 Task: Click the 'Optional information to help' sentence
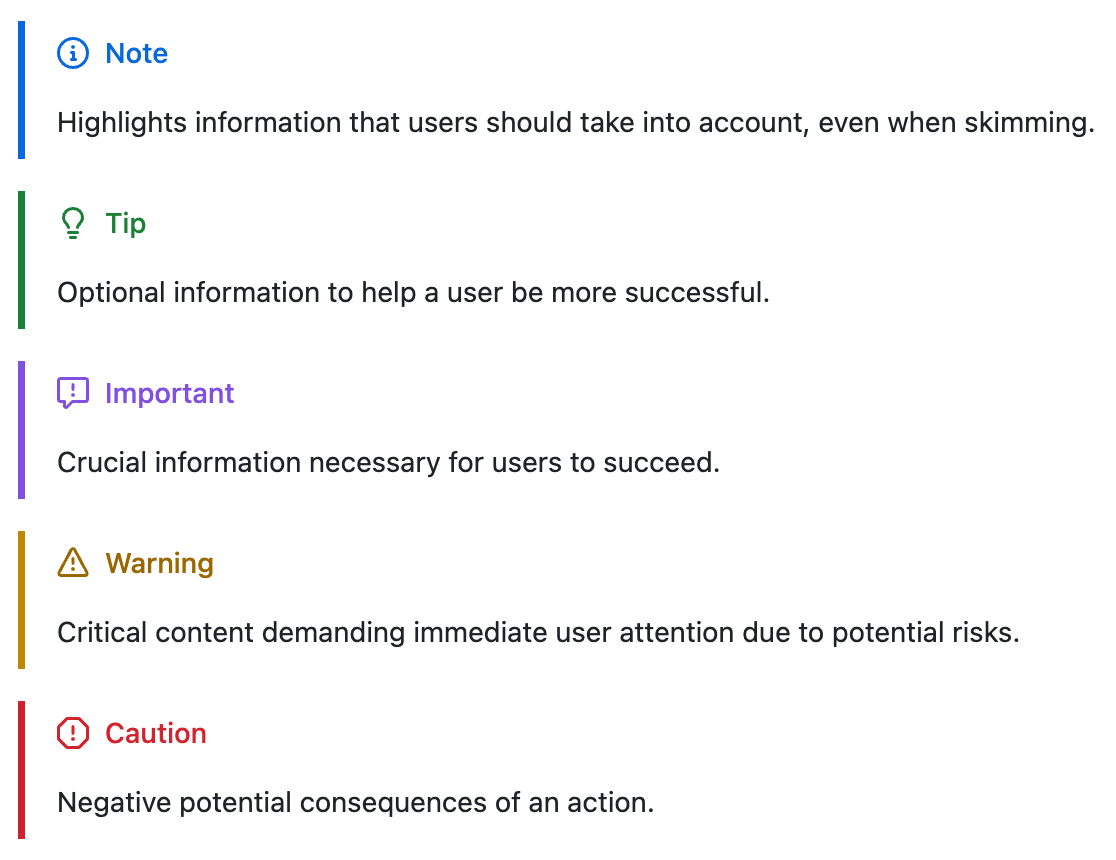pyautogui.click(x=413, y=293)
